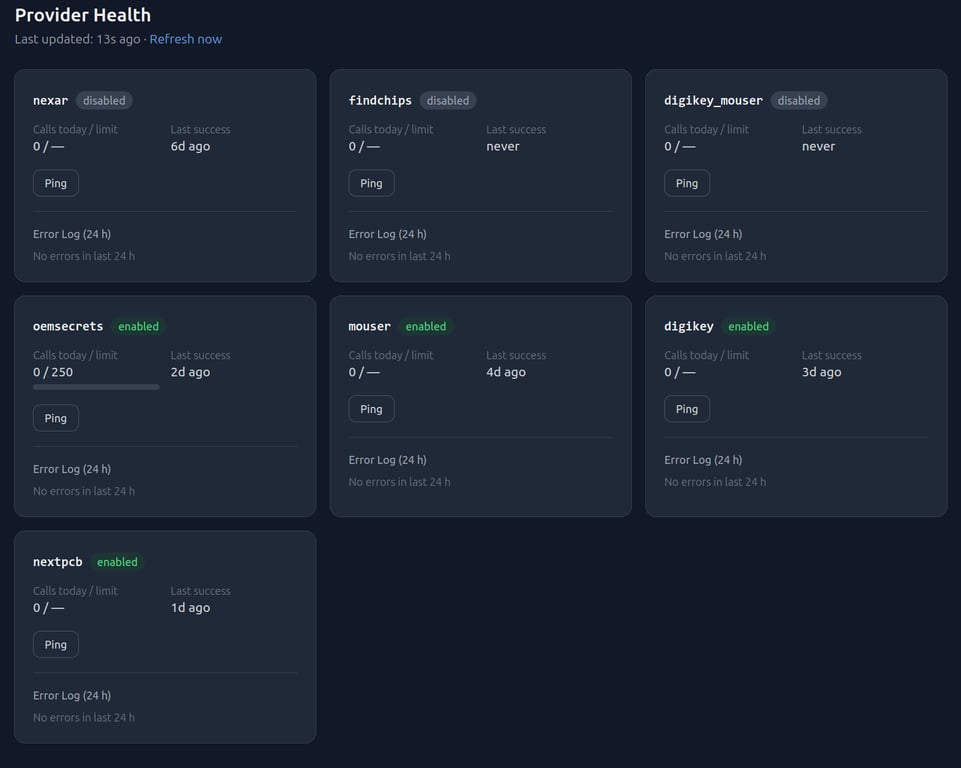961x768 pixels.
Task: Ping the digikey provider
Action: click(687, 409)
